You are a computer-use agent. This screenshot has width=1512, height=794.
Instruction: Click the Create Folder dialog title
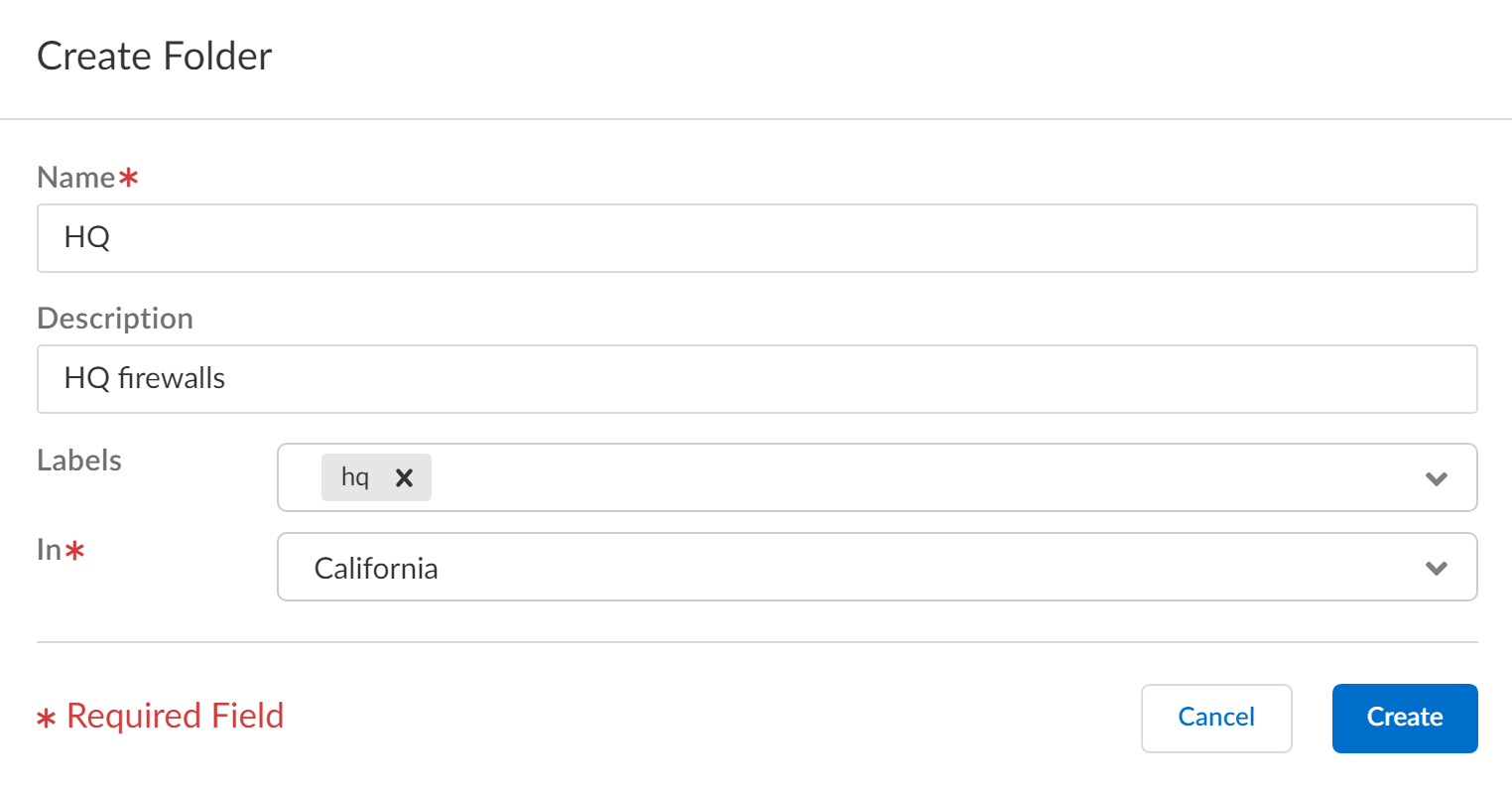pos(154,57)
